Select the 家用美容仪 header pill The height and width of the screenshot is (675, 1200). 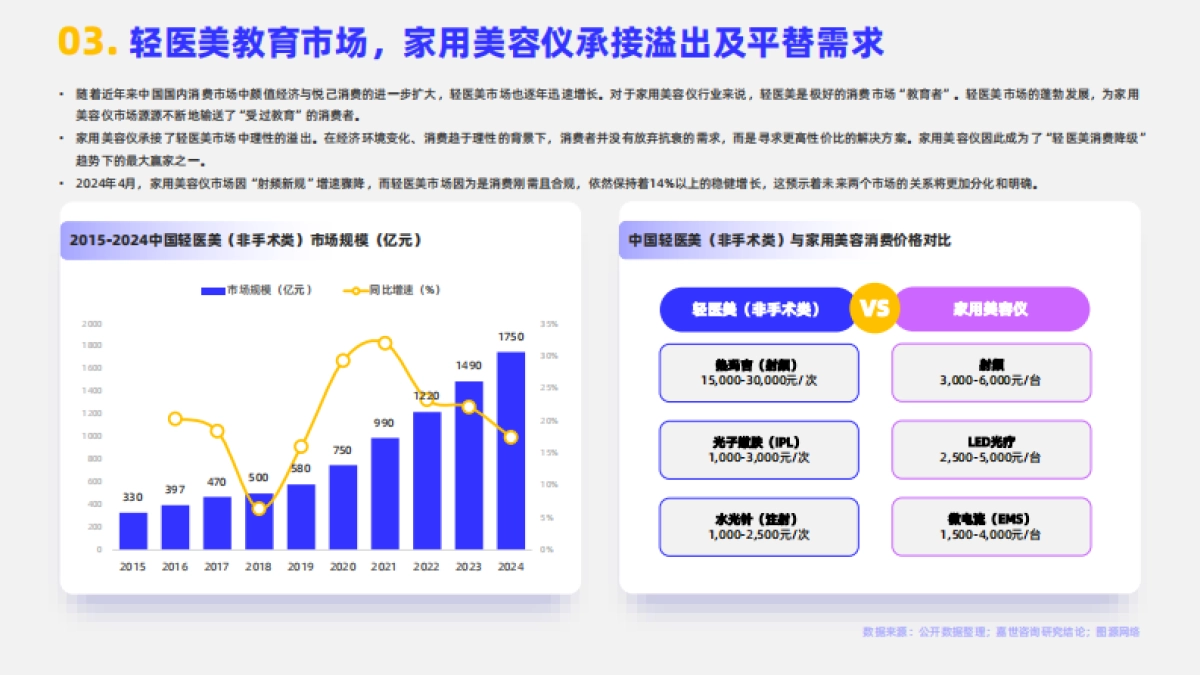995,309
